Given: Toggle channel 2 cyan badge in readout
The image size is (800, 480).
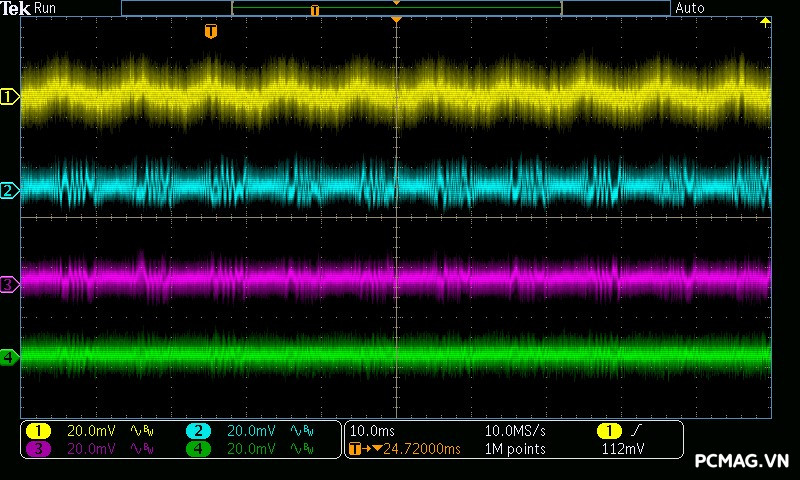Looking at the screenshot, I should pyautogui.click(x=198, y=430).
